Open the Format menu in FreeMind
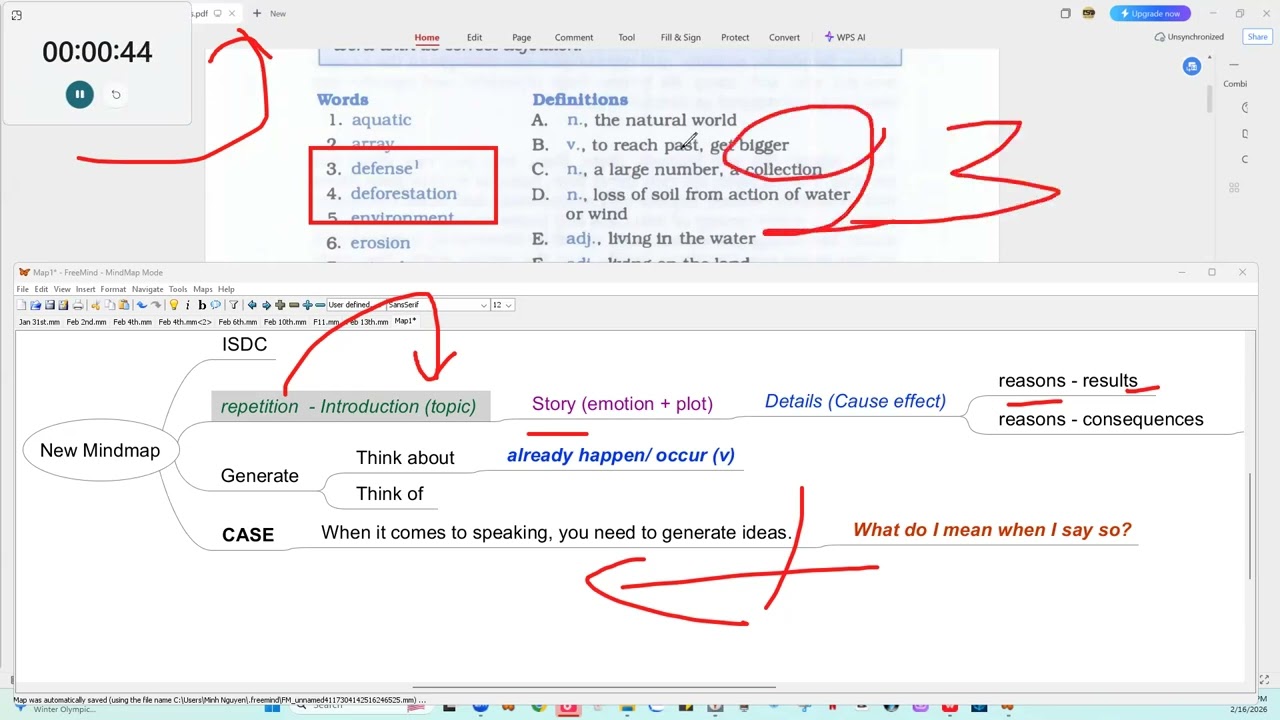 point(113,289)
